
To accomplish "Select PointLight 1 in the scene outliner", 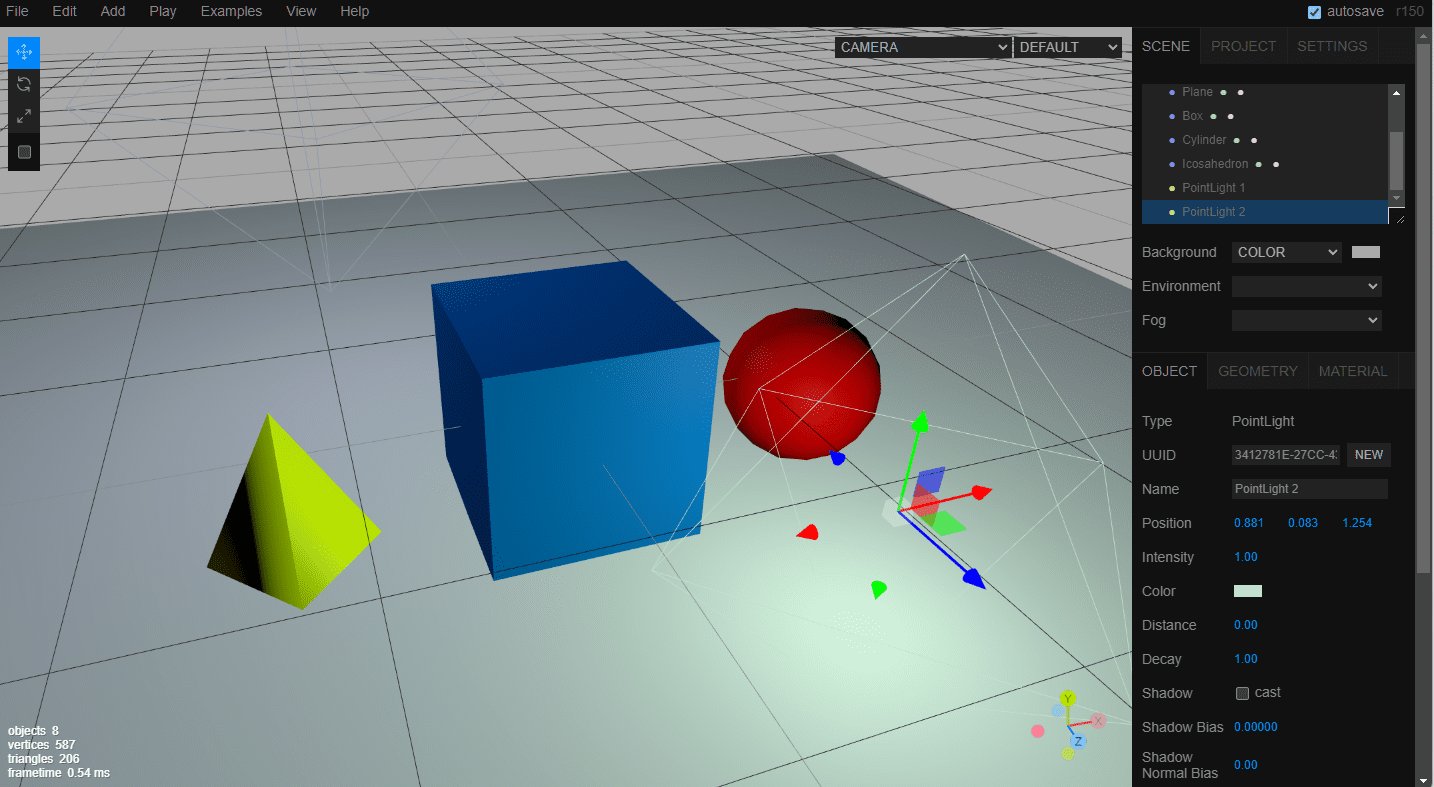I will tap(1212, 187).
